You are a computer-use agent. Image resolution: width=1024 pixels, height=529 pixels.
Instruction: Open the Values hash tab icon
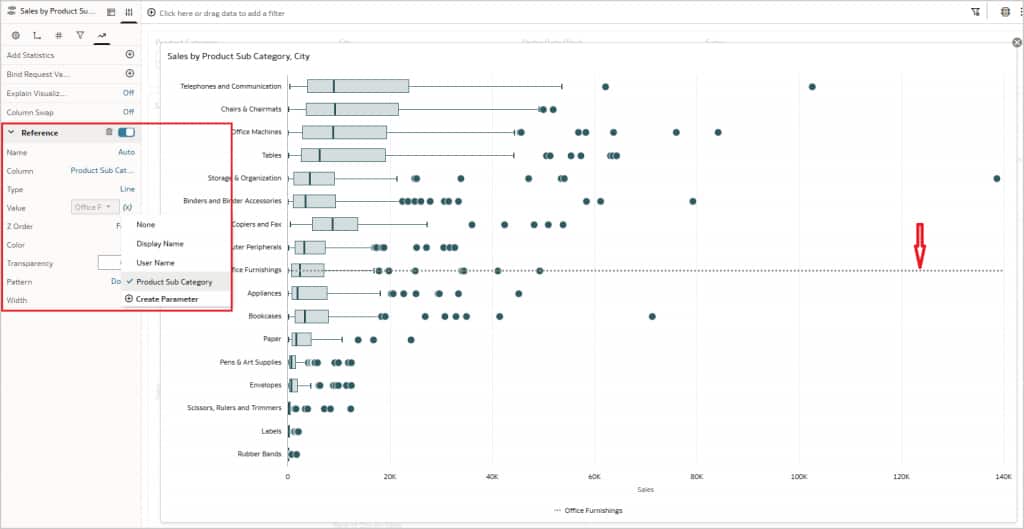point(59,35)
